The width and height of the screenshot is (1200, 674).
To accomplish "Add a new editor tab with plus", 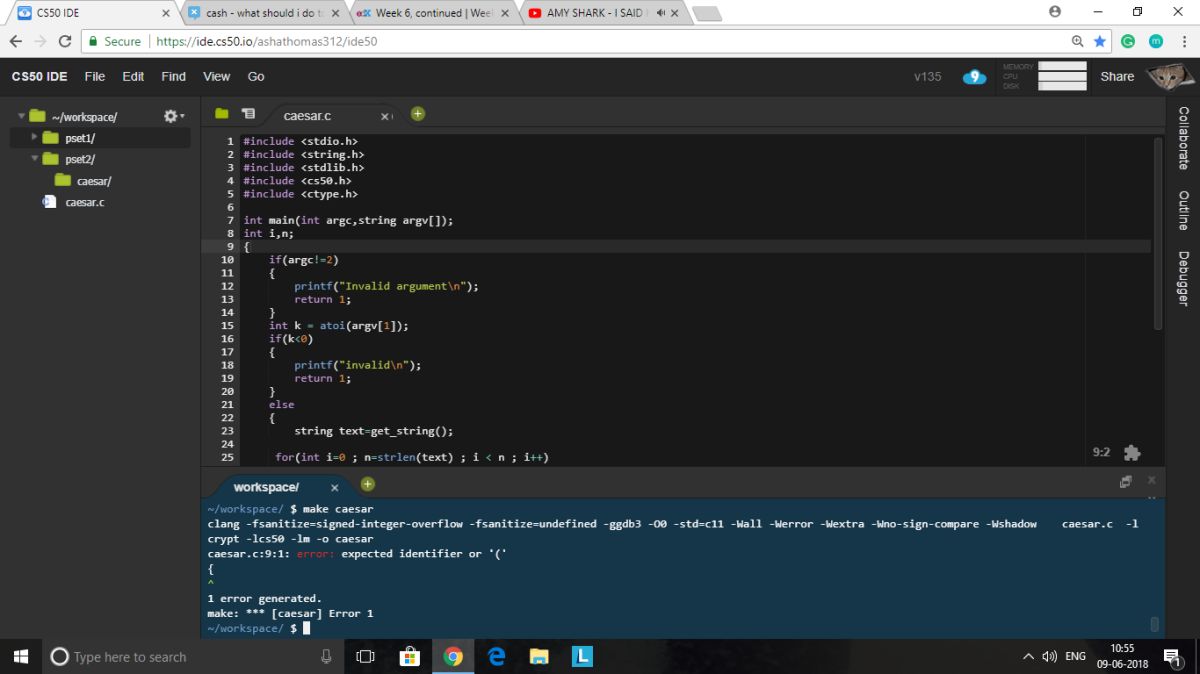I will [418, 114].
